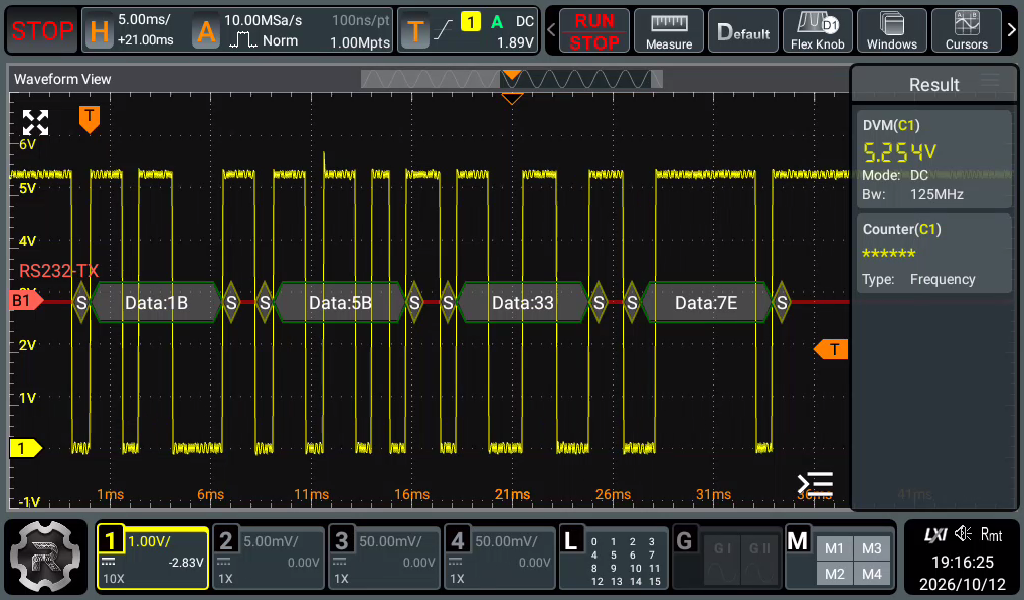This screenshot has width=1024, height=600.
Task: Collapse the Result panel with the list icon
Action: (815, 484)
